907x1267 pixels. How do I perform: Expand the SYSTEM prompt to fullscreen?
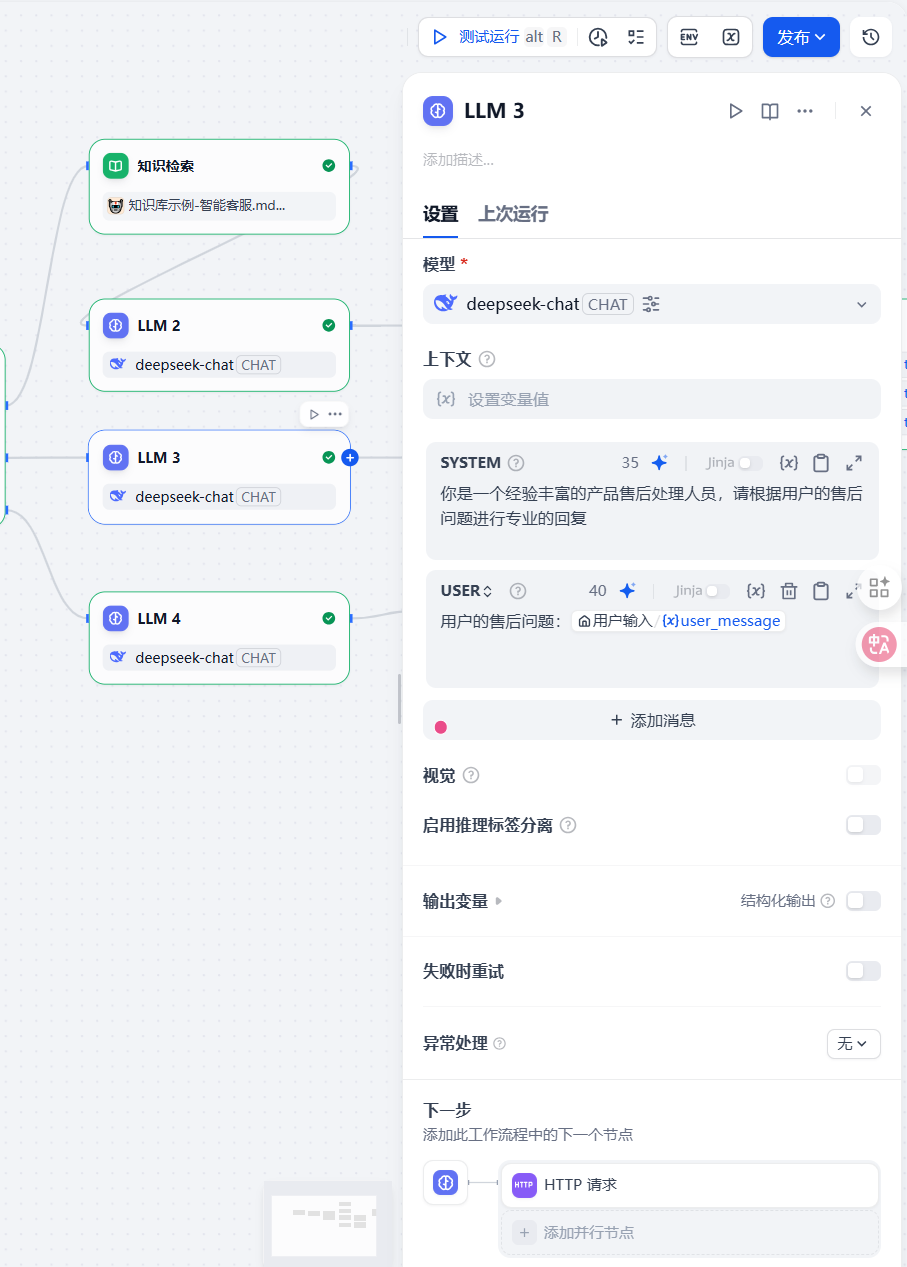coord(853,462)
